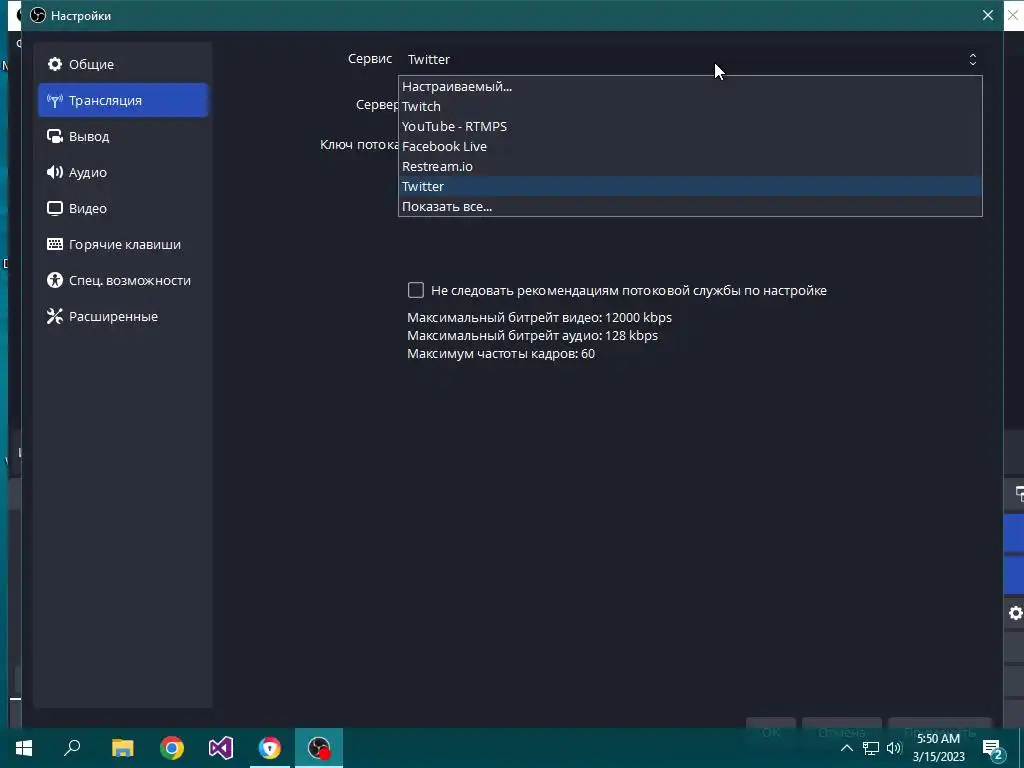The width and height of the screenshot is (1024, 768).
Task: Click the faded OK button
Action: click(x=771, y=732)
